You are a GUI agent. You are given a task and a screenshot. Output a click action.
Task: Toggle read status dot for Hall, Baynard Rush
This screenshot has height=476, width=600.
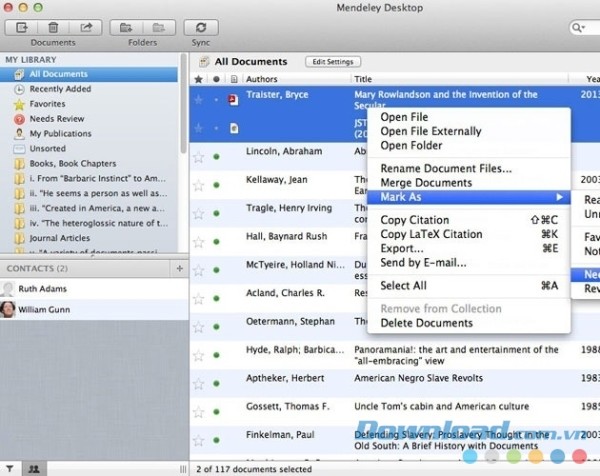pos(216,242)
